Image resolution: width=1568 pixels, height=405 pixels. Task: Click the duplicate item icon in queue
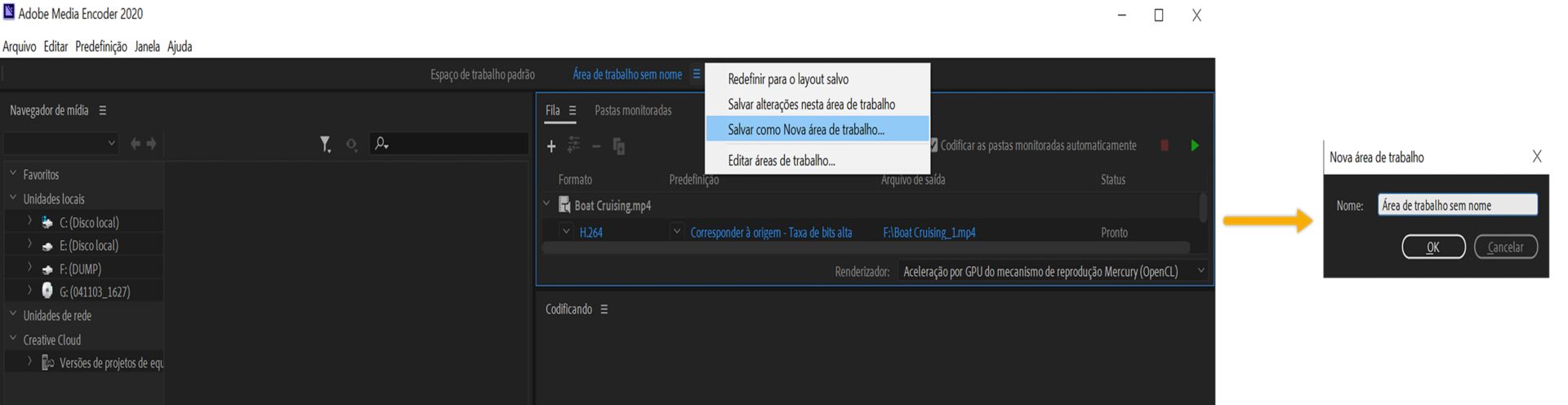(619, 146)
